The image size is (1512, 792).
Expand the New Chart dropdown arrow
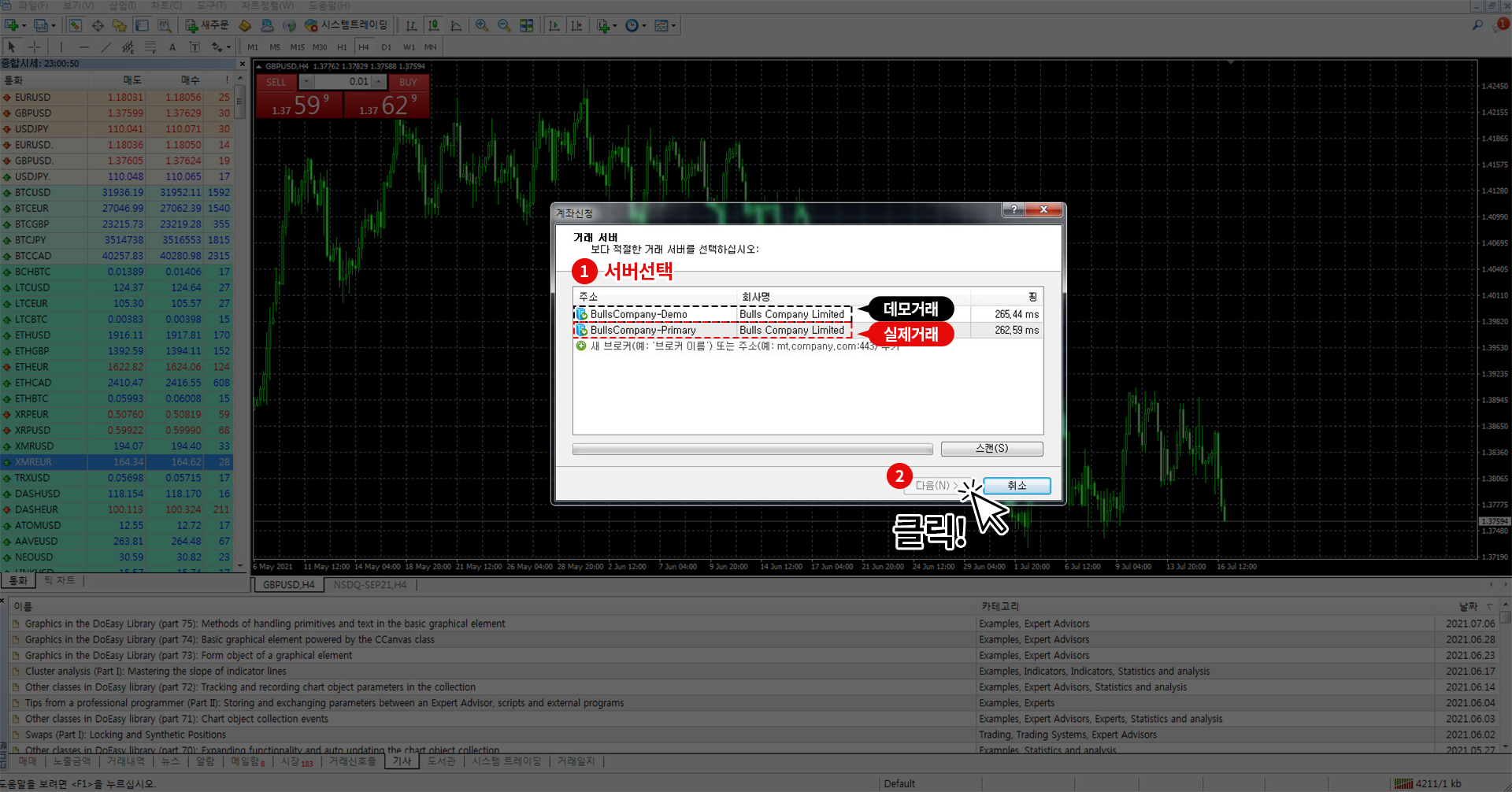(x=24, y=25)
